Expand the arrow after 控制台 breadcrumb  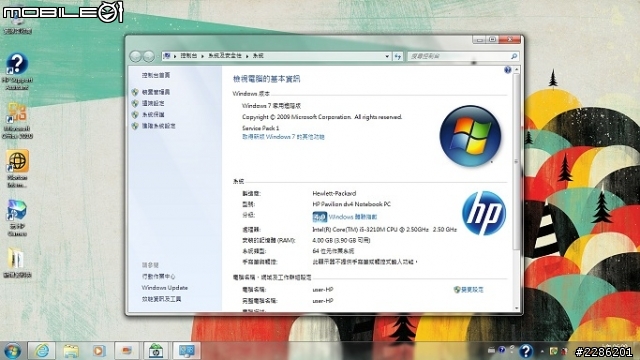tap(202, 56)
